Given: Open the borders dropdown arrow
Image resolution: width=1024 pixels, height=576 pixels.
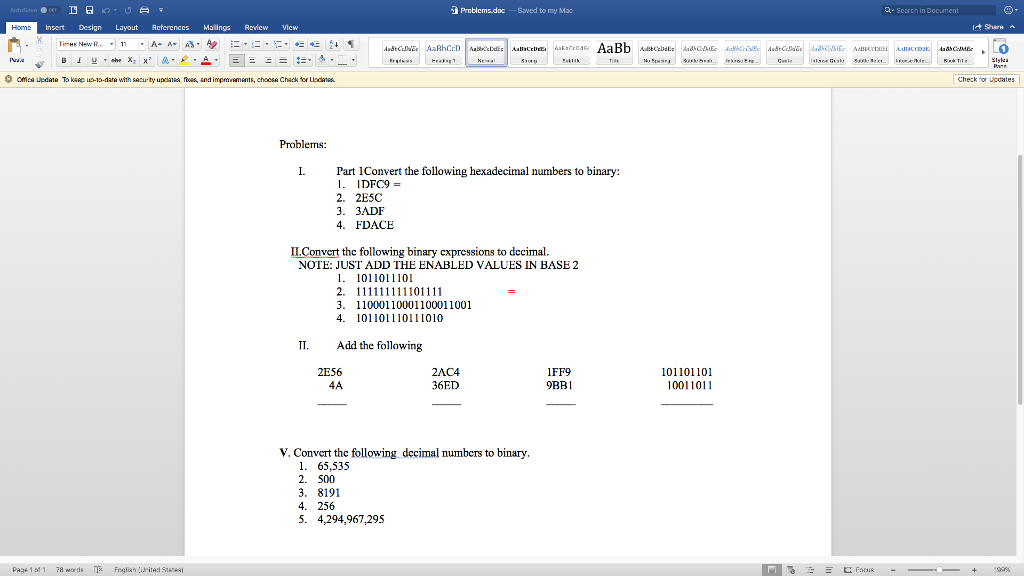Looking at the screenshot, I should 353,60.
